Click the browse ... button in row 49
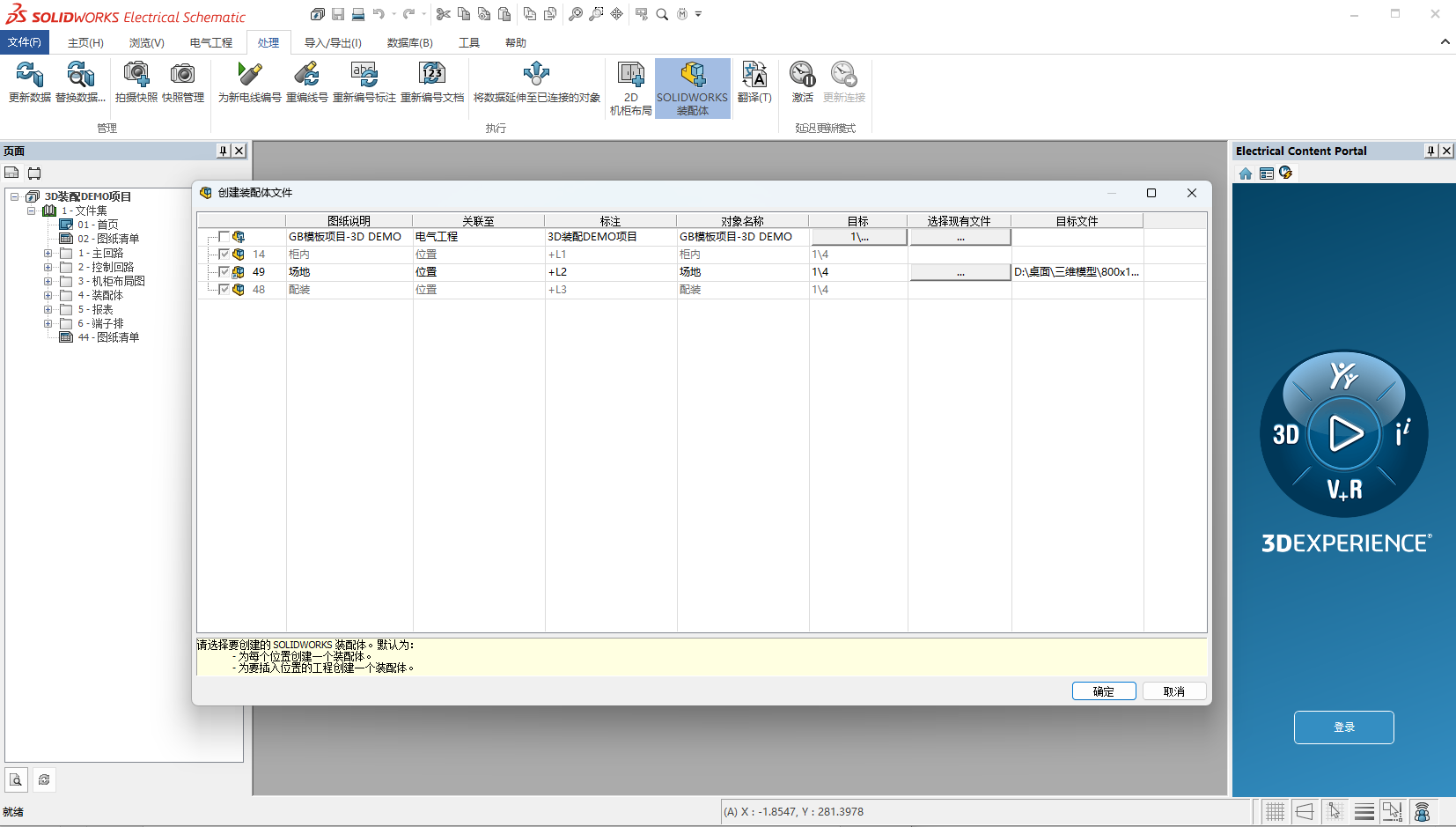The image size is (1456, 827). coord(960,272)
